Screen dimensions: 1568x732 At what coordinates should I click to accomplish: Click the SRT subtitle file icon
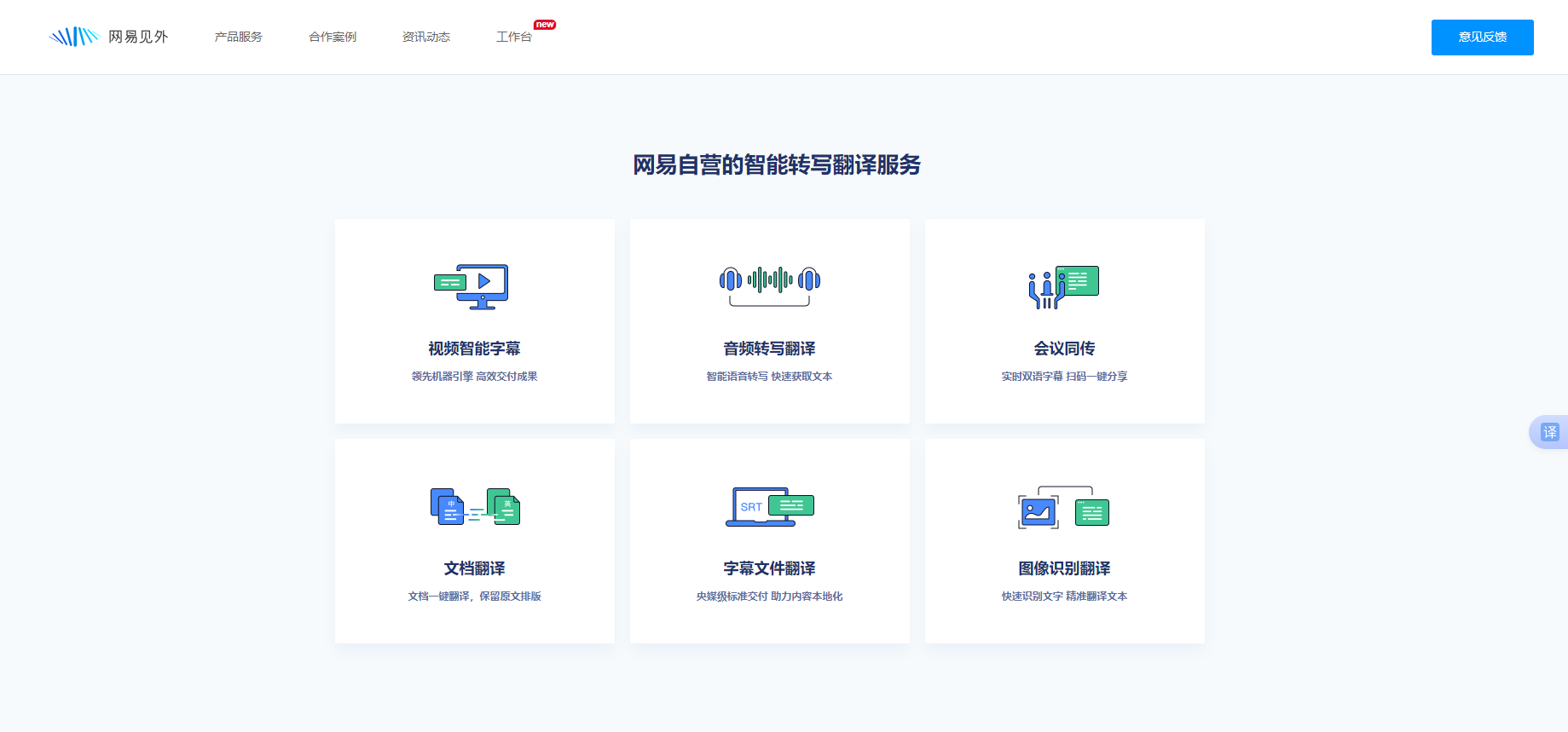(x=770, y=506)
